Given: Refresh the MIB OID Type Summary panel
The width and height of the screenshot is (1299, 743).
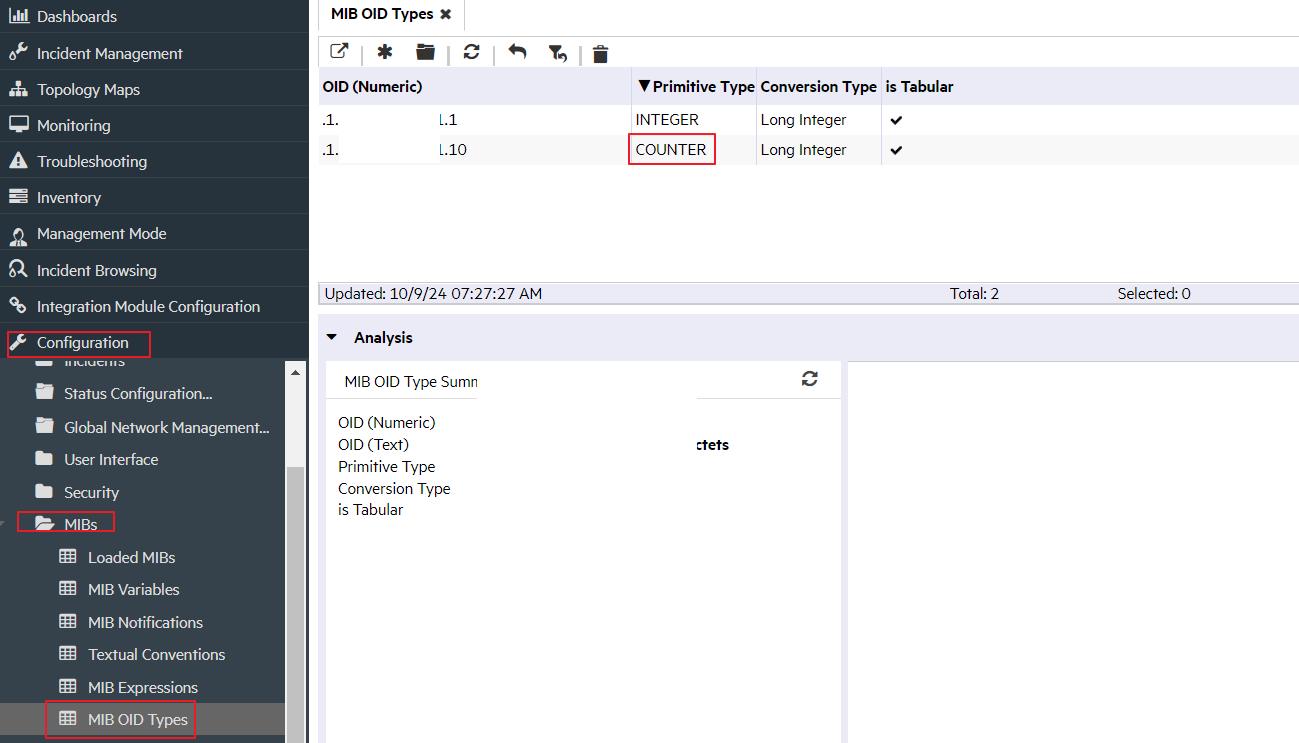Looking at the screenshot, I should 810,379.
